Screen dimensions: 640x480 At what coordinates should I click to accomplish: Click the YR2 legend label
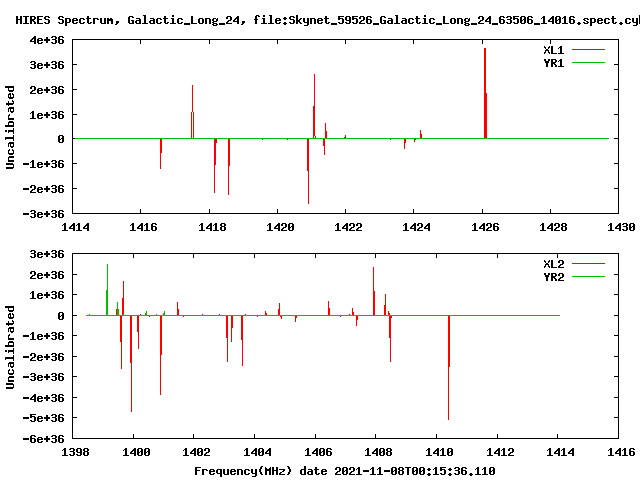(x=553, y=277)
